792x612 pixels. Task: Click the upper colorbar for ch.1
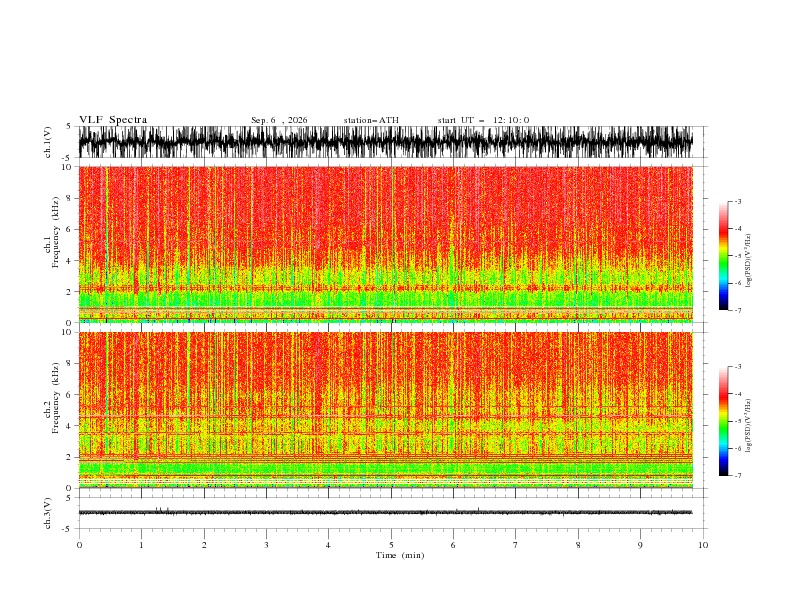[x=723, y=256]
